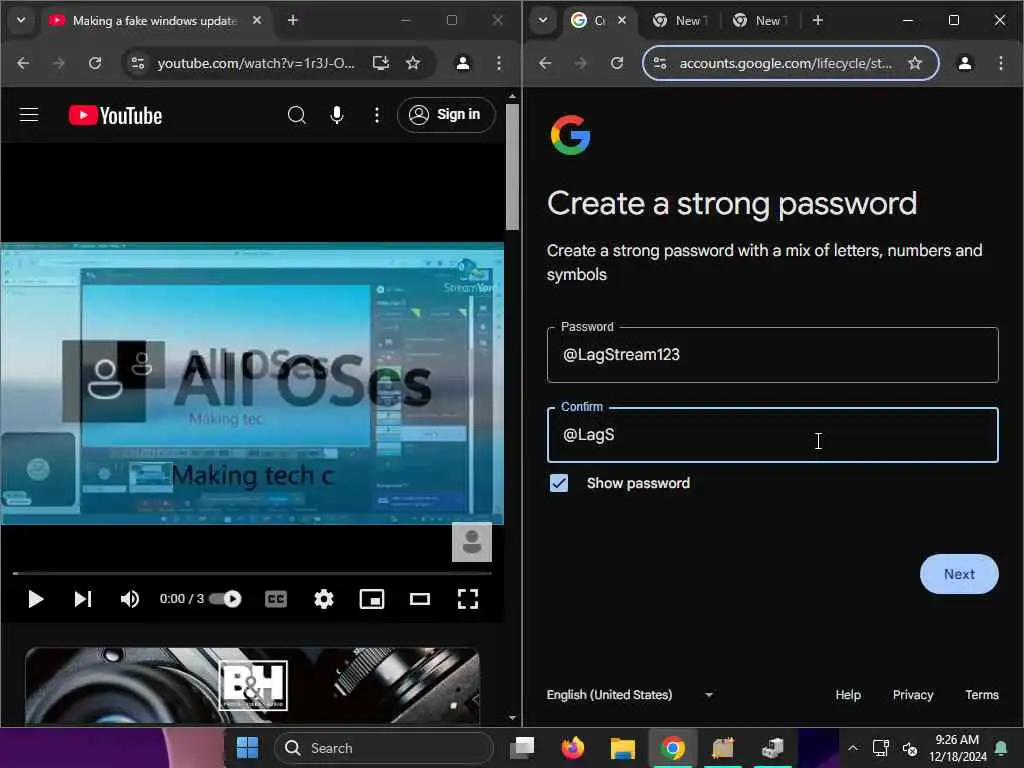Install YouTube app from address bar
The height and width of the screenshot is (768, 1024).
coord(381,63)
